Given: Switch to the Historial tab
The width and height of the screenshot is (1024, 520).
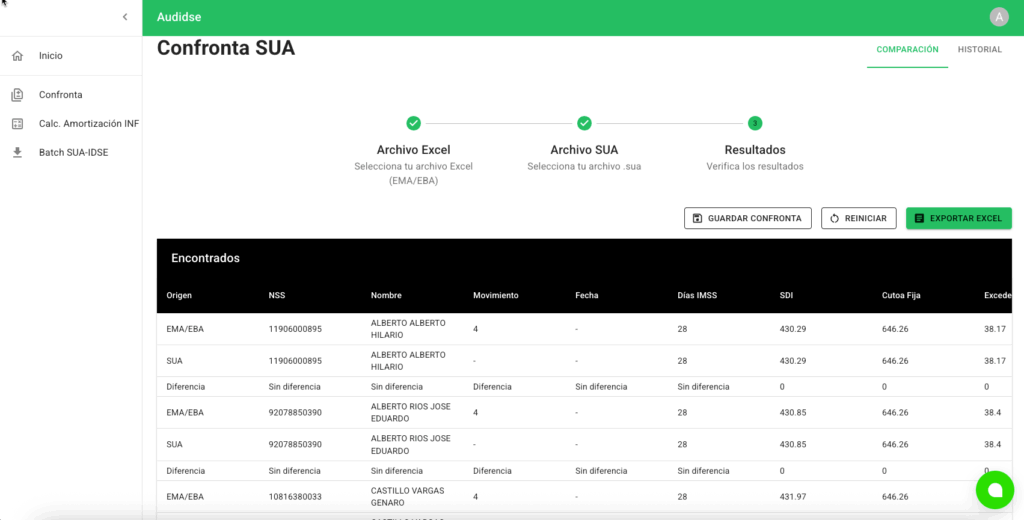Looking at the screenshot, I should point(980,50).
